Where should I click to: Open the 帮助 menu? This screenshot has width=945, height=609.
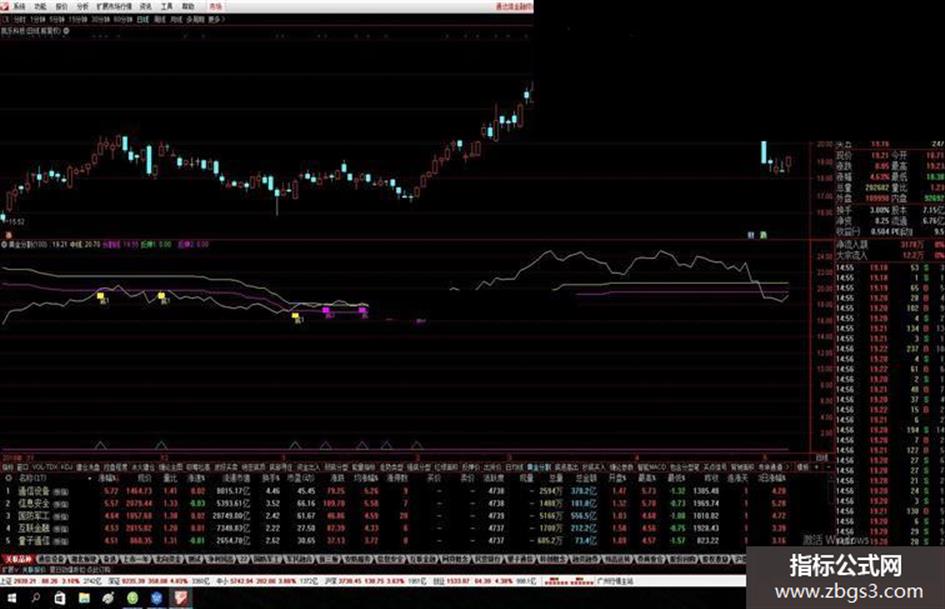click(188, 7)
